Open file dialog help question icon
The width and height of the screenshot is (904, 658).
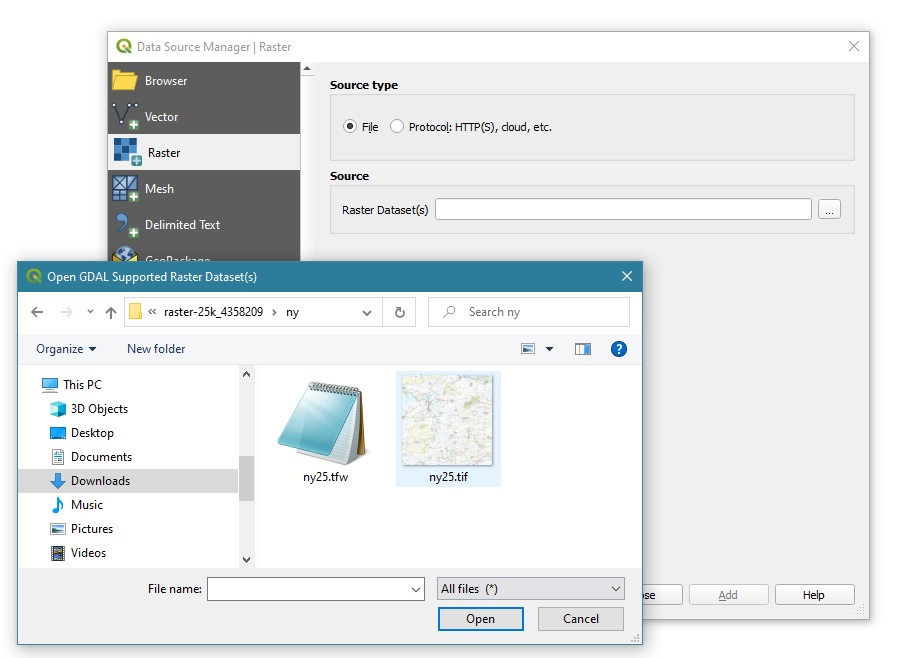pos(618,349)
